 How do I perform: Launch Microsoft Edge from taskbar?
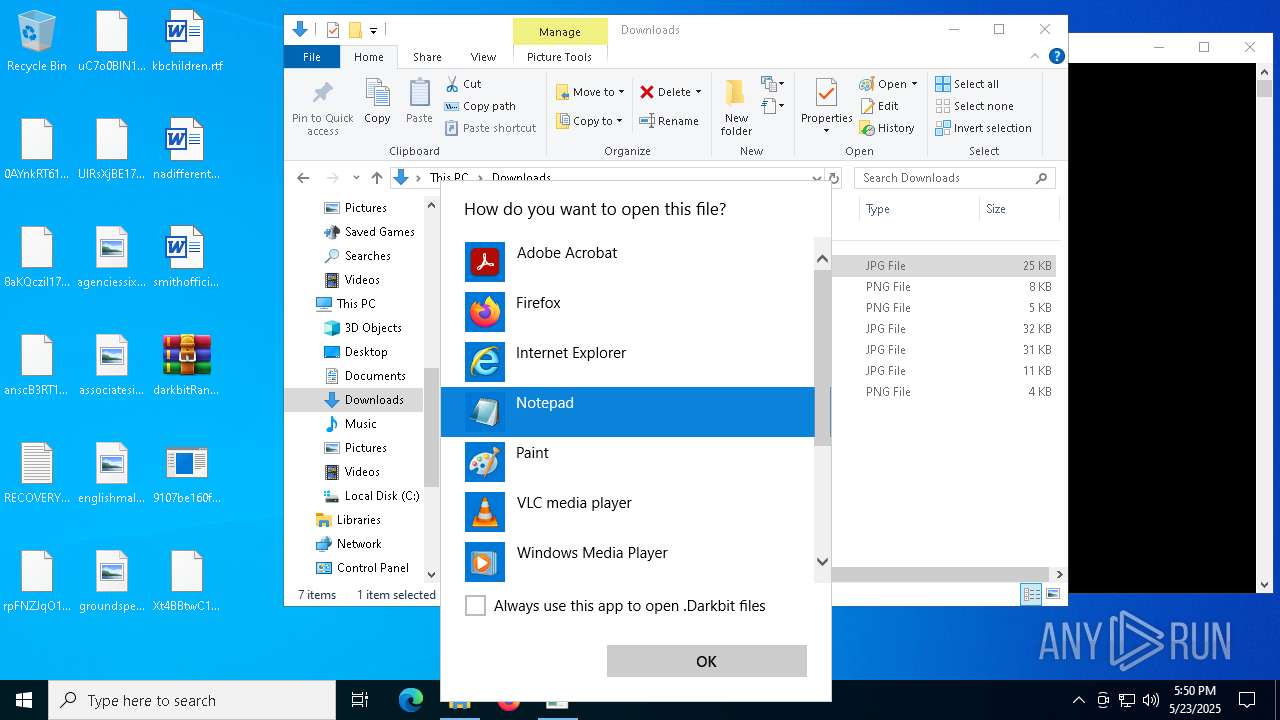(x=411, y=700)
